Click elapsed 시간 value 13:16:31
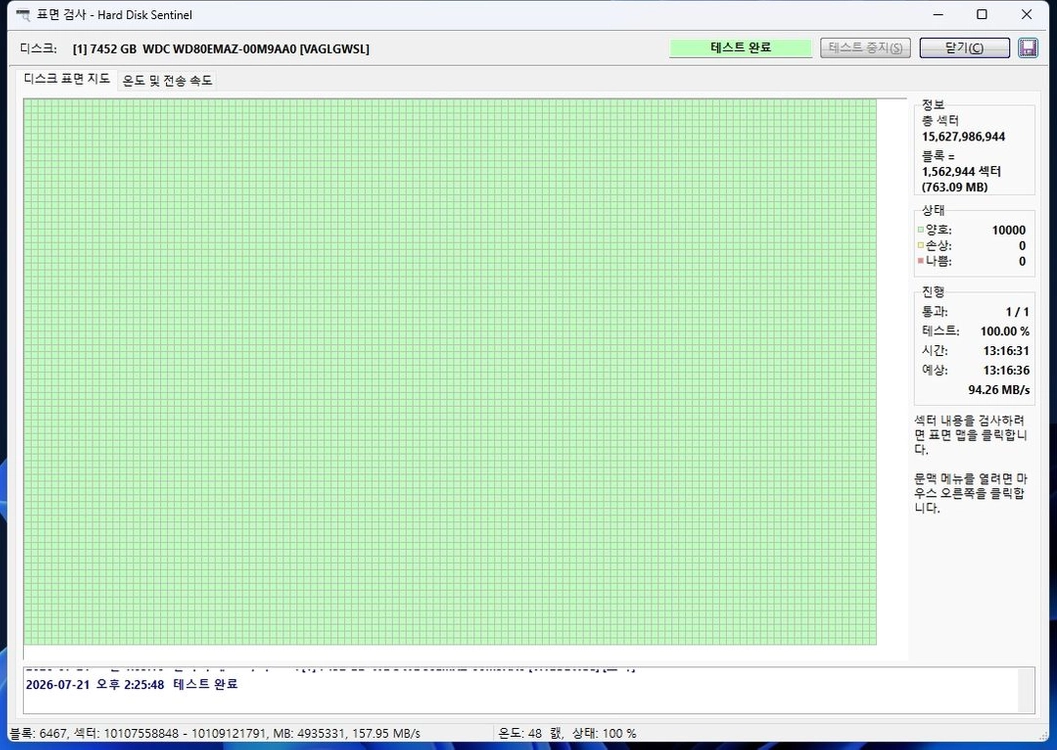 click(1006, 351)
